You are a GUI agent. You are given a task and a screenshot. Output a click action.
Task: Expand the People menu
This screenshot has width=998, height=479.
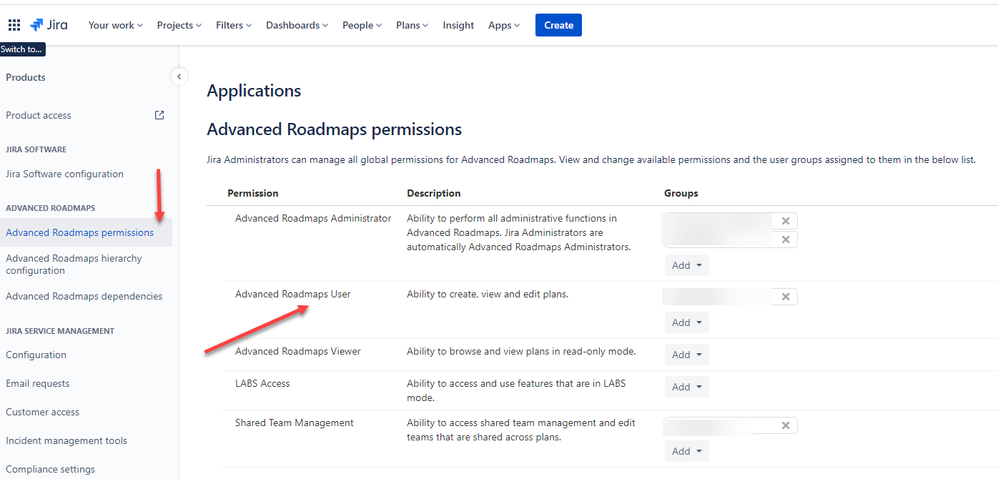pyautogui.click(x=362, y=25)
